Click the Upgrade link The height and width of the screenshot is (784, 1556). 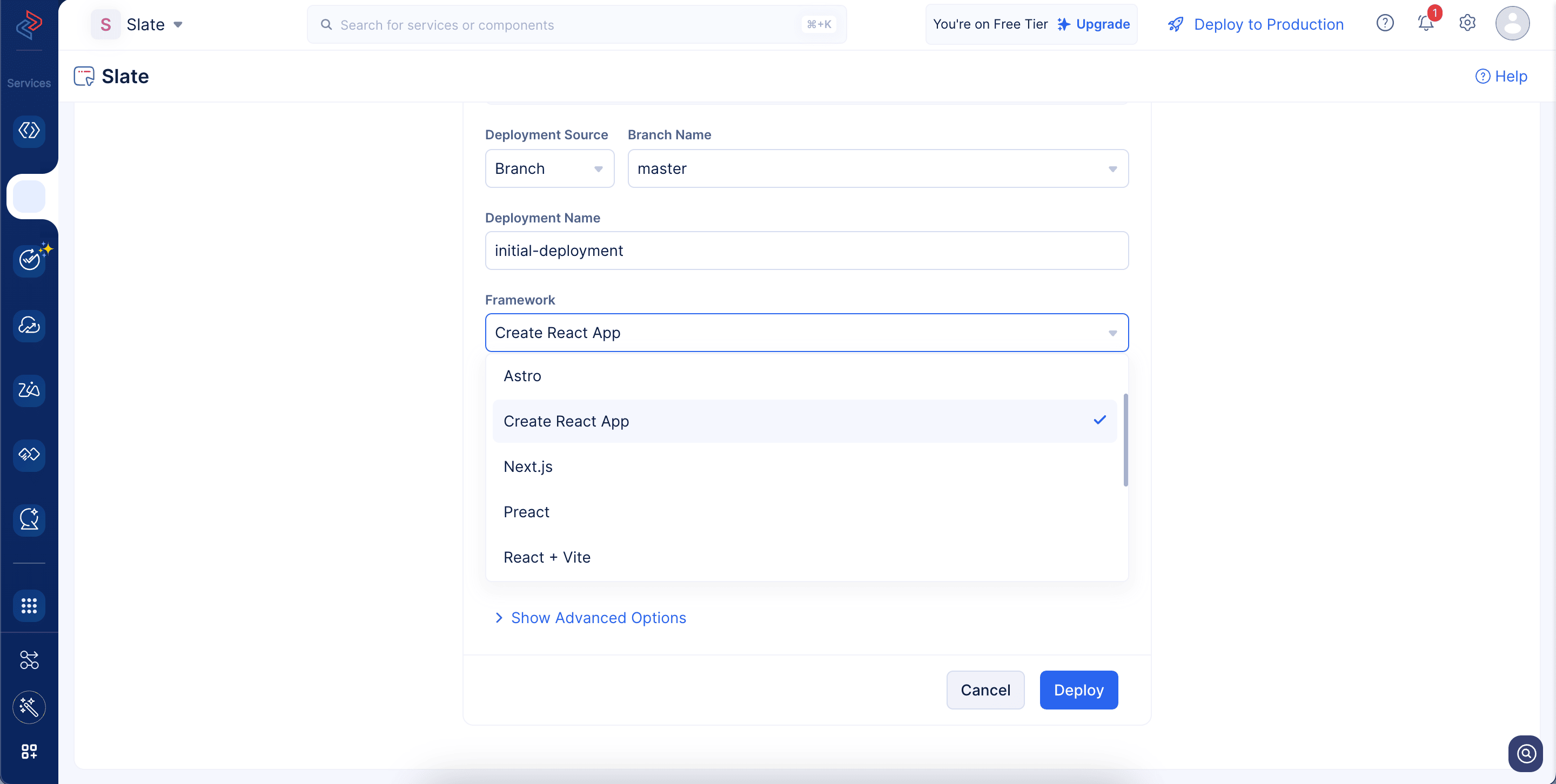pos(1102,24)
